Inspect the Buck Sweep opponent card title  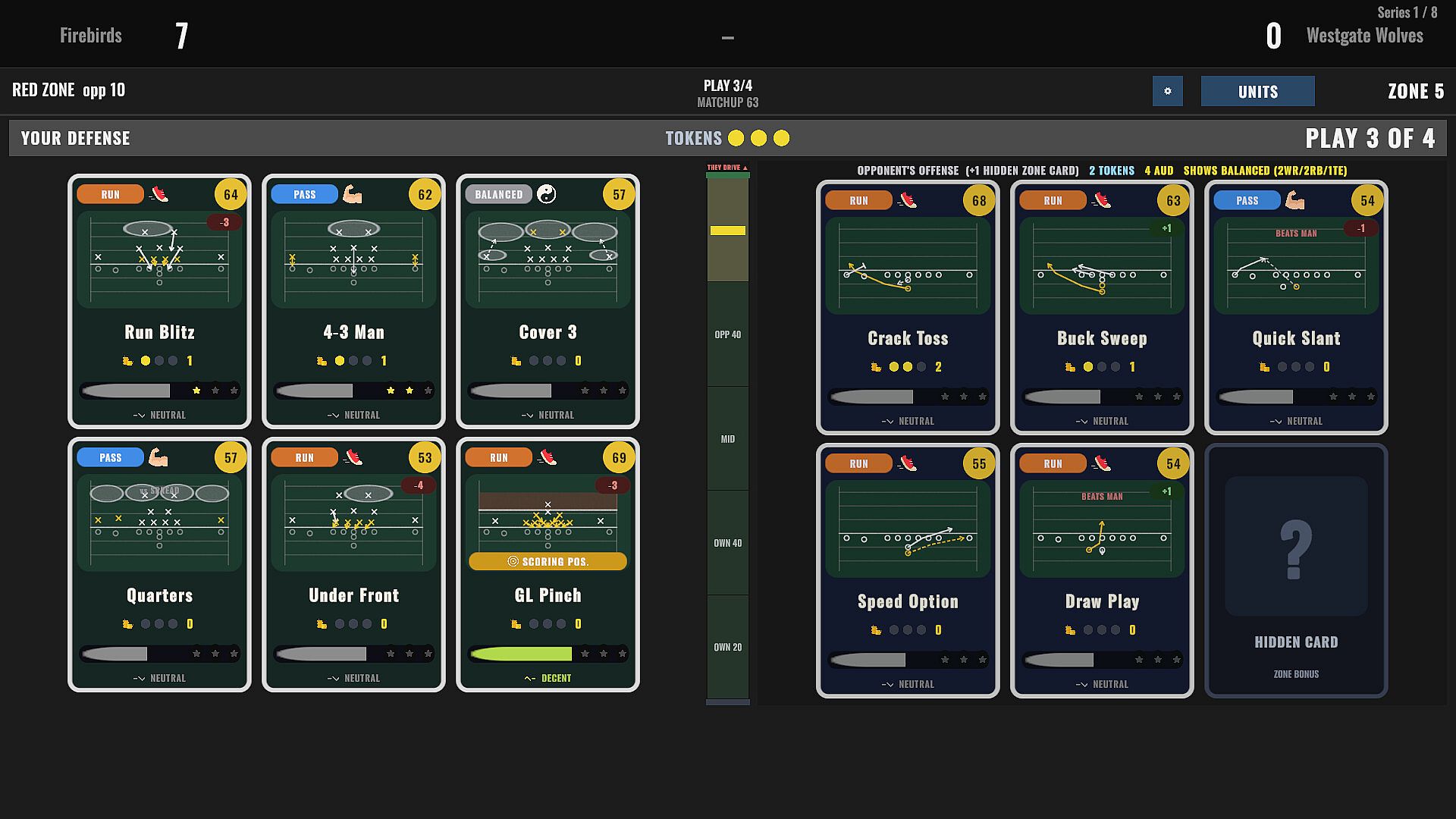pos(1102,338)
